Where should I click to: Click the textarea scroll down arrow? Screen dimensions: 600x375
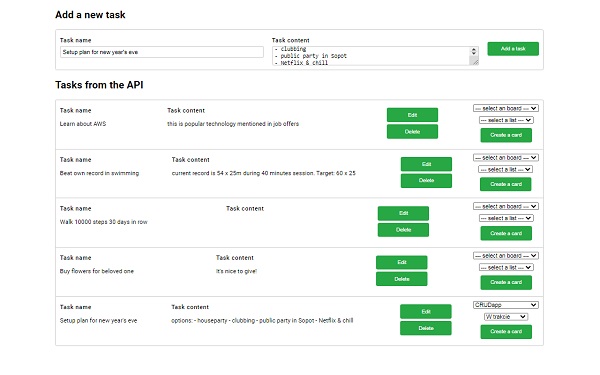tap(474, 54)
